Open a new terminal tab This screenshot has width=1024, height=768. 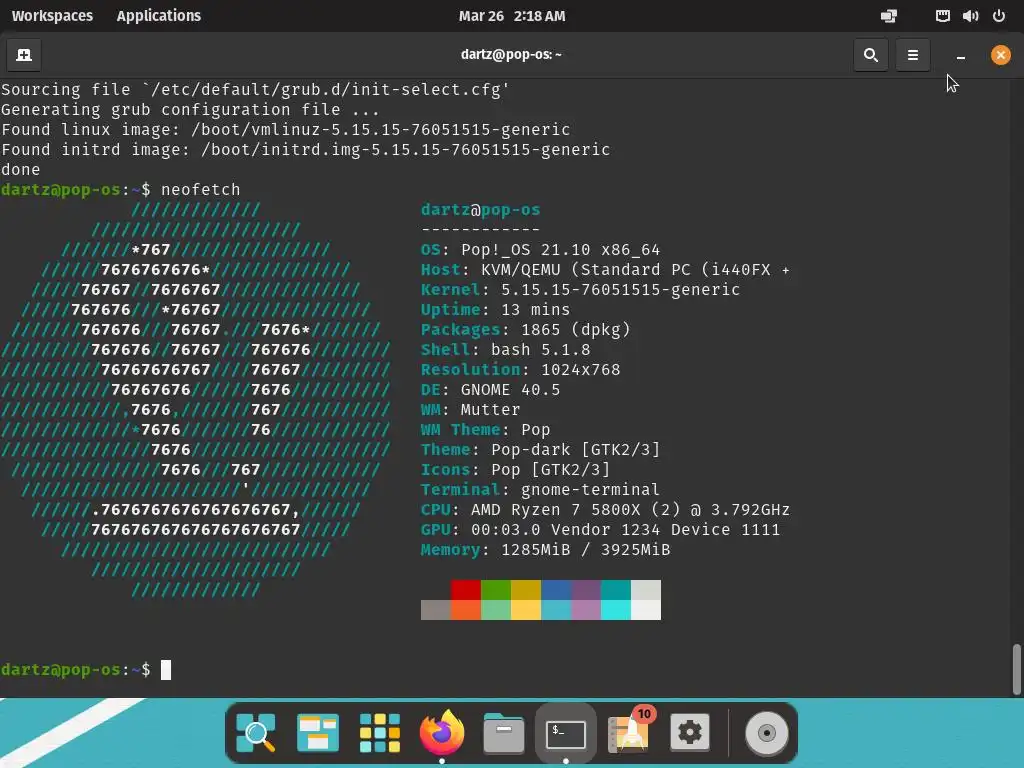click(x=24, y=55)
